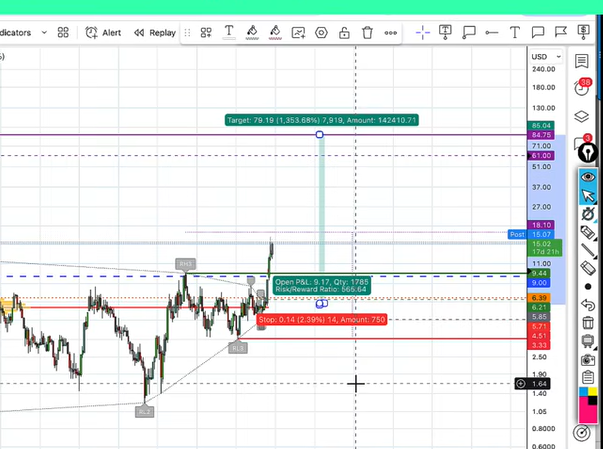Select the arrow pointer annotation tool

588,196
